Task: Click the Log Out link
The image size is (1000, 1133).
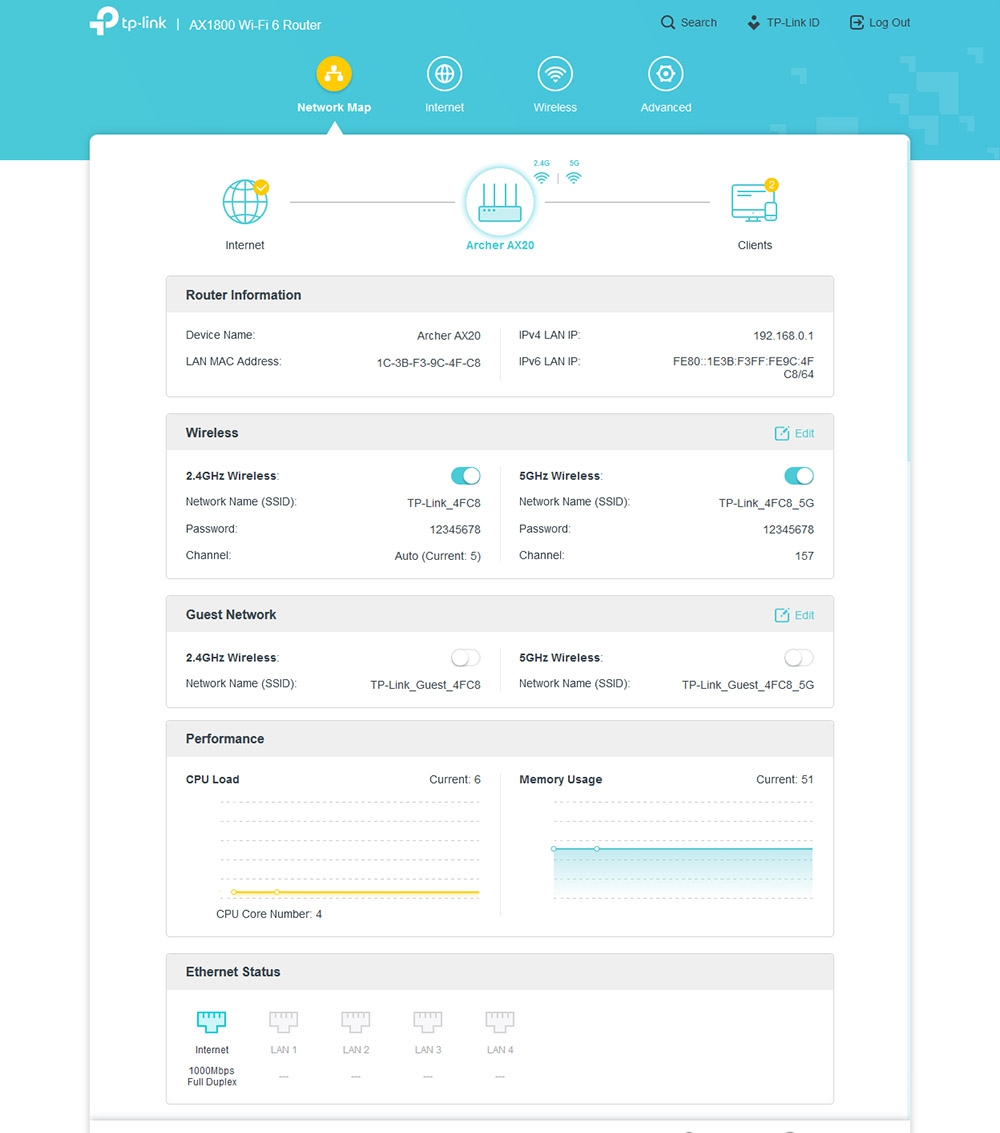Action: click(x=889, y=22)
